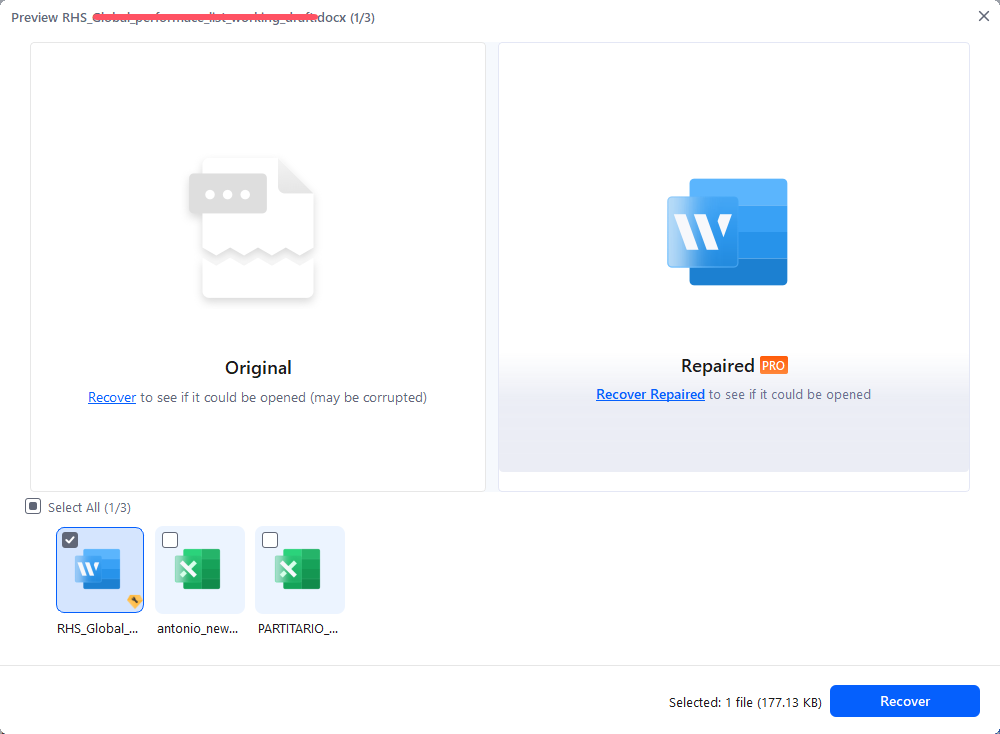This screenshot has width=1000, height=734.
Task: Click the corrupted file icon in Original
Action: [x=251, y=228]
